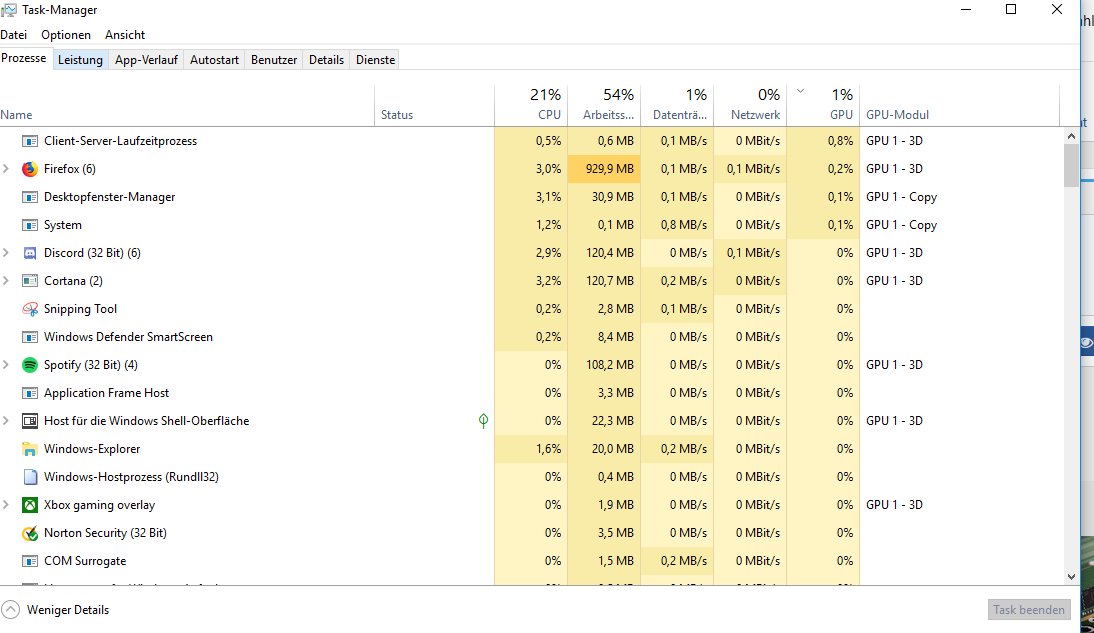This screenshot has width=1094, height=633.
Task: Click the COM Surrogate process icon
Action: coord(29,561)
